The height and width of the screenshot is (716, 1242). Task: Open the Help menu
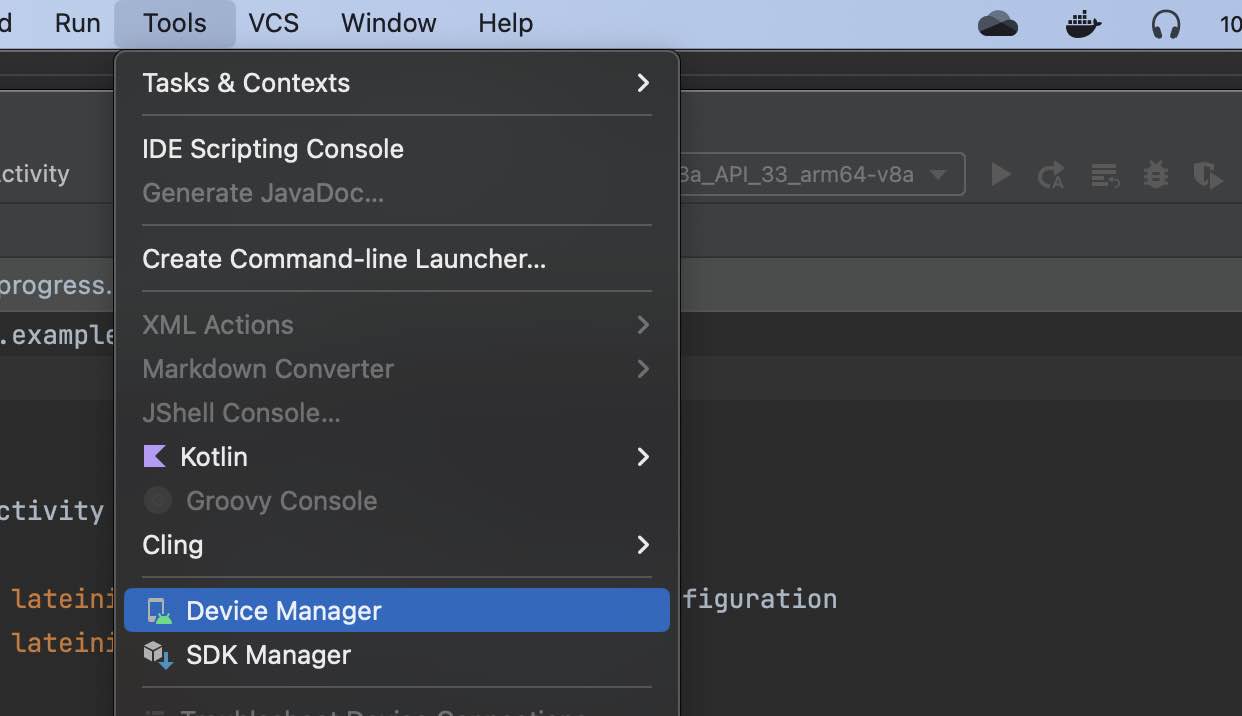pos(504,23)
